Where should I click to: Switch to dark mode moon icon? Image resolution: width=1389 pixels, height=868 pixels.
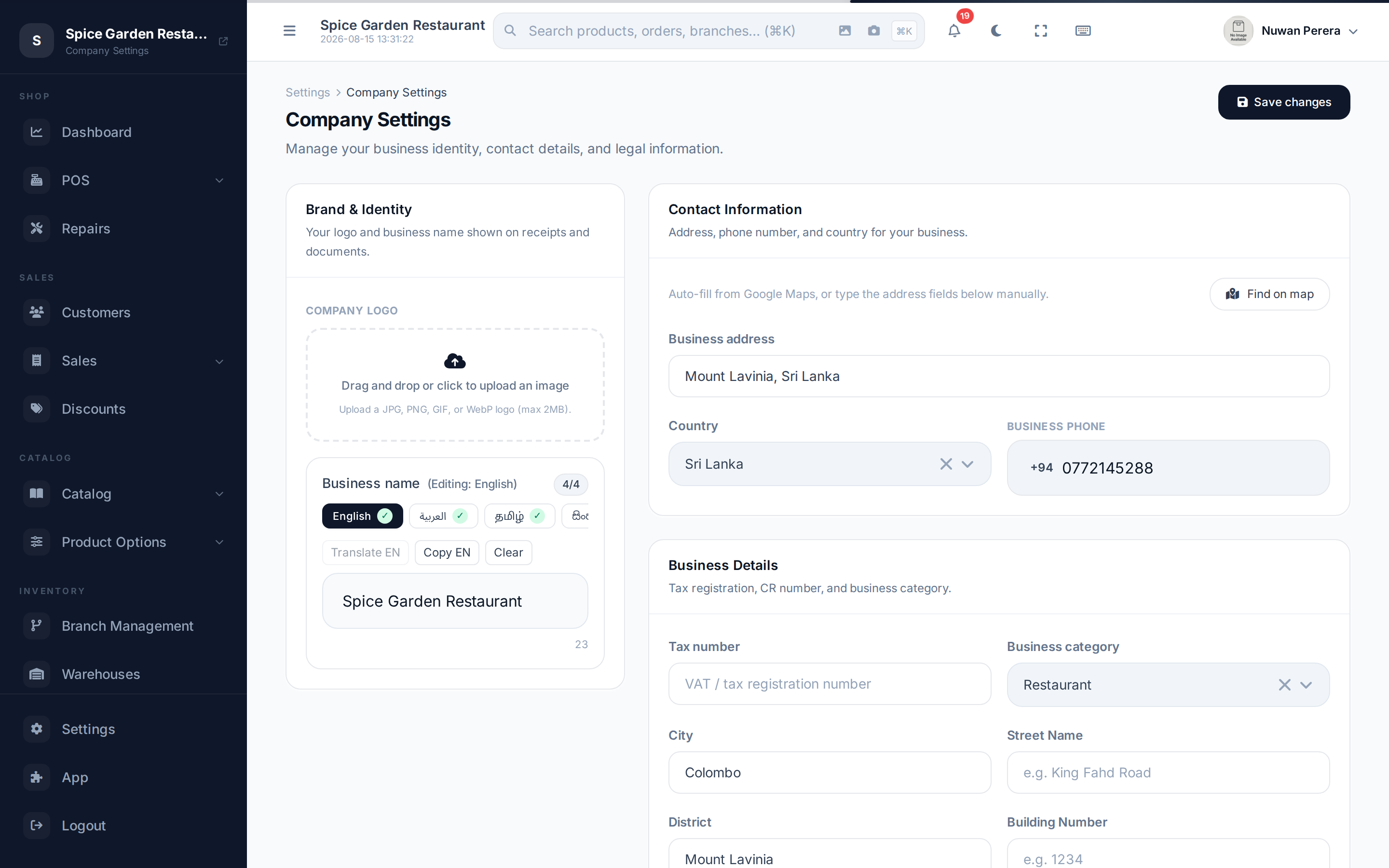(x=996, y=30)
